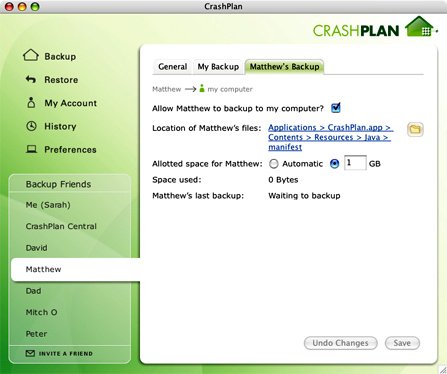Click the Backup house icon
Image resolution: width=447 pixels, height=374 pixels.
click(31, 55)
